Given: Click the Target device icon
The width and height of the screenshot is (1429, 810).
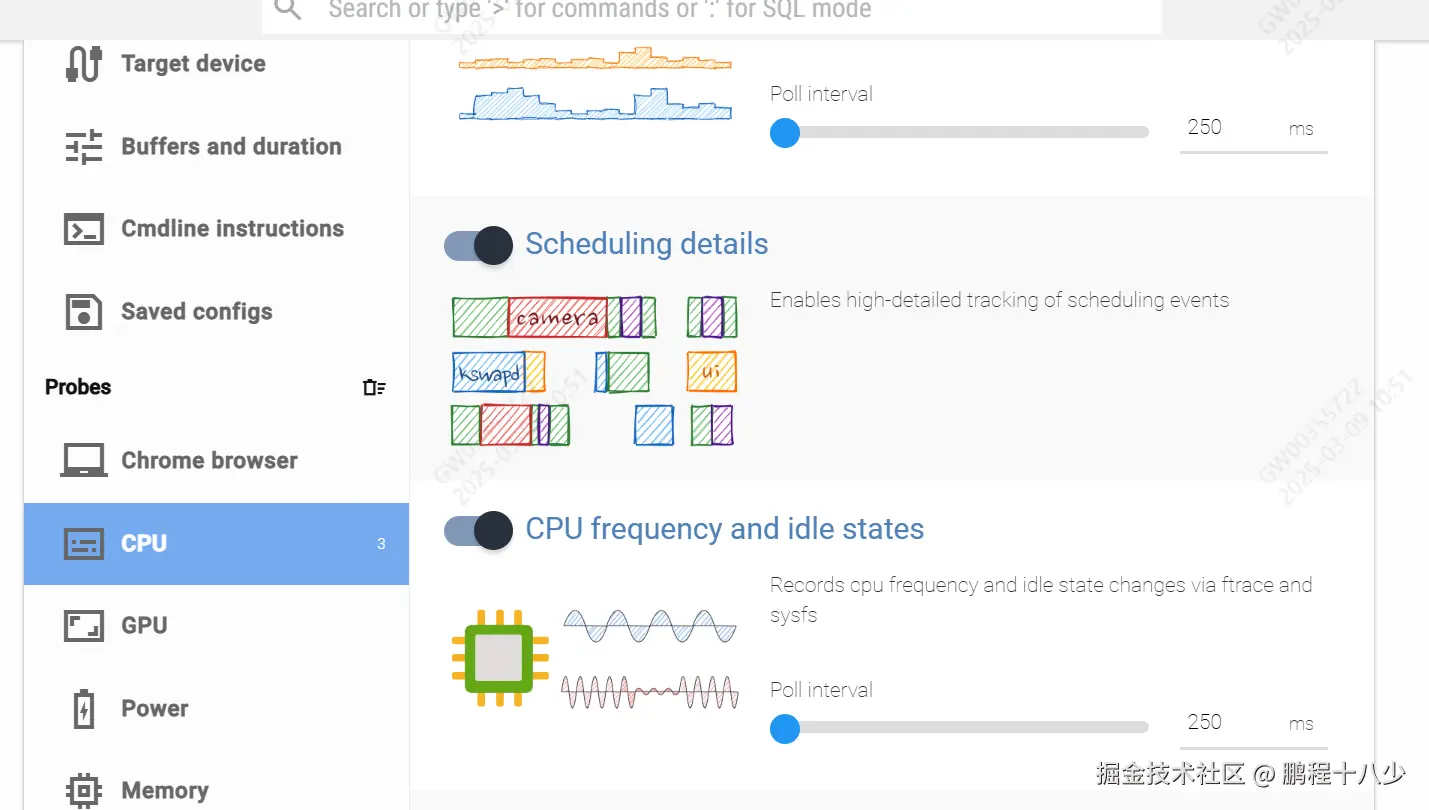Looking at the screenshot, I should [84, 64].
